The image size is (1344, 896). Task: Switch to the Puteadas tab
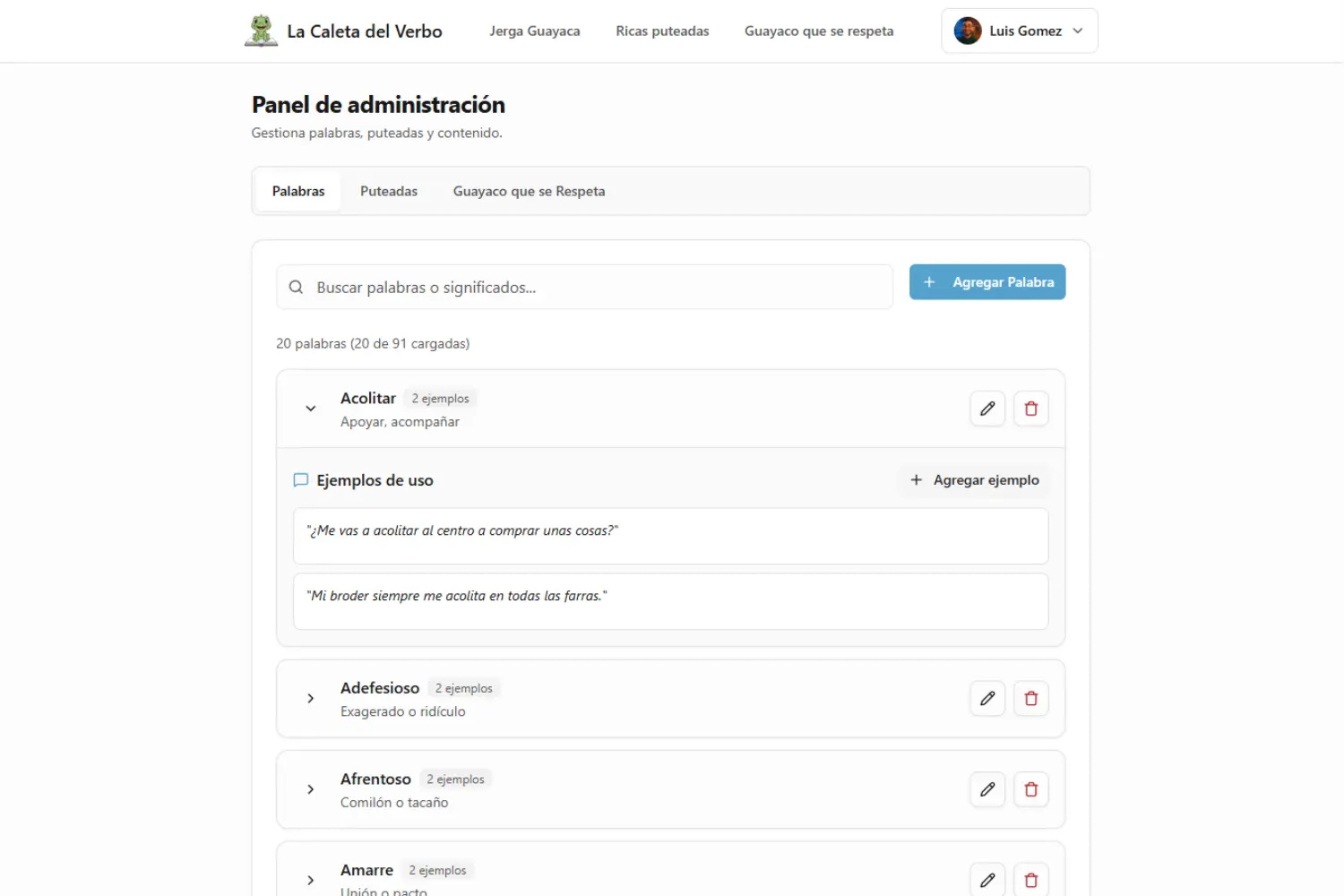[389, 191]
